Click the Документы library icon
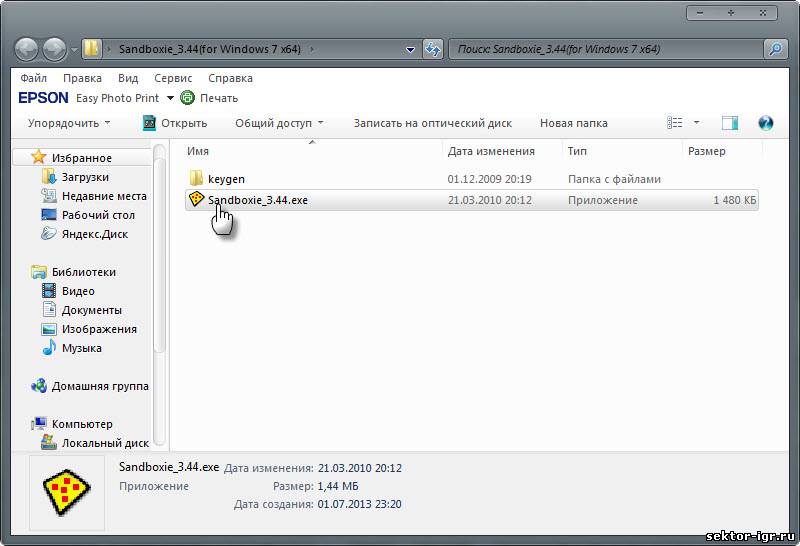The height and width of the screenshot is (546, 800). (x=49, y=309)
